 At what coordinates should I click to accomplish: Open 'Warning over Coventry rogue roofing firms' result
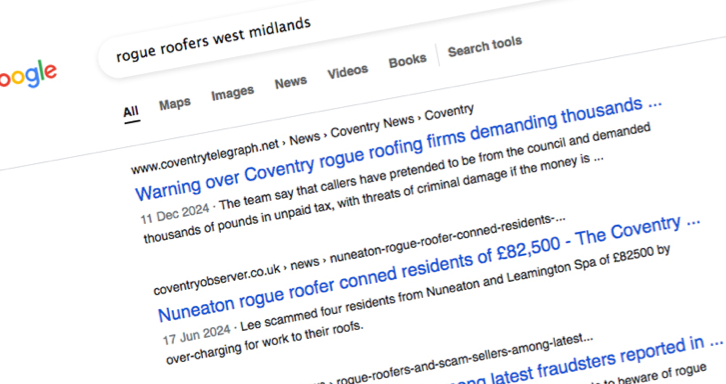coord(398,149)
